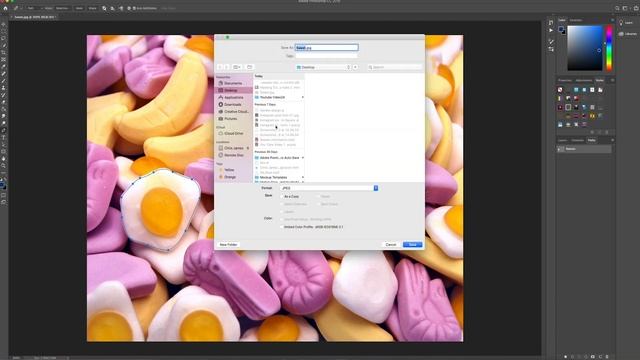Select the Brush tool

(4, 81)
